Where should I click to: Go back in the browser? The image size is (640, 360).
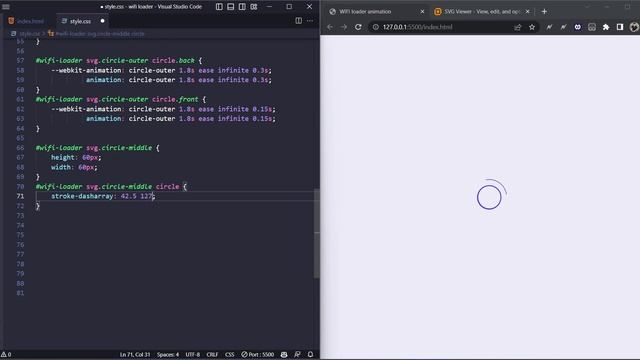(330, 27)
